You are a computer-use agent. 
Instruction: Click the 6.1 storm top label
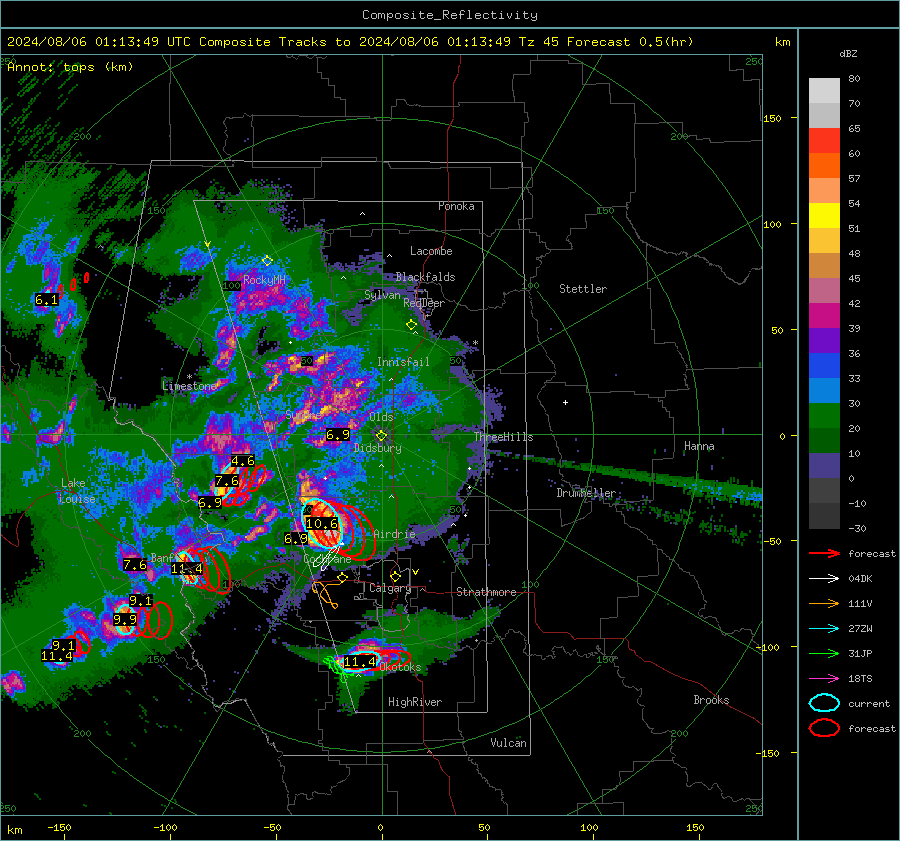pos(46,300)
